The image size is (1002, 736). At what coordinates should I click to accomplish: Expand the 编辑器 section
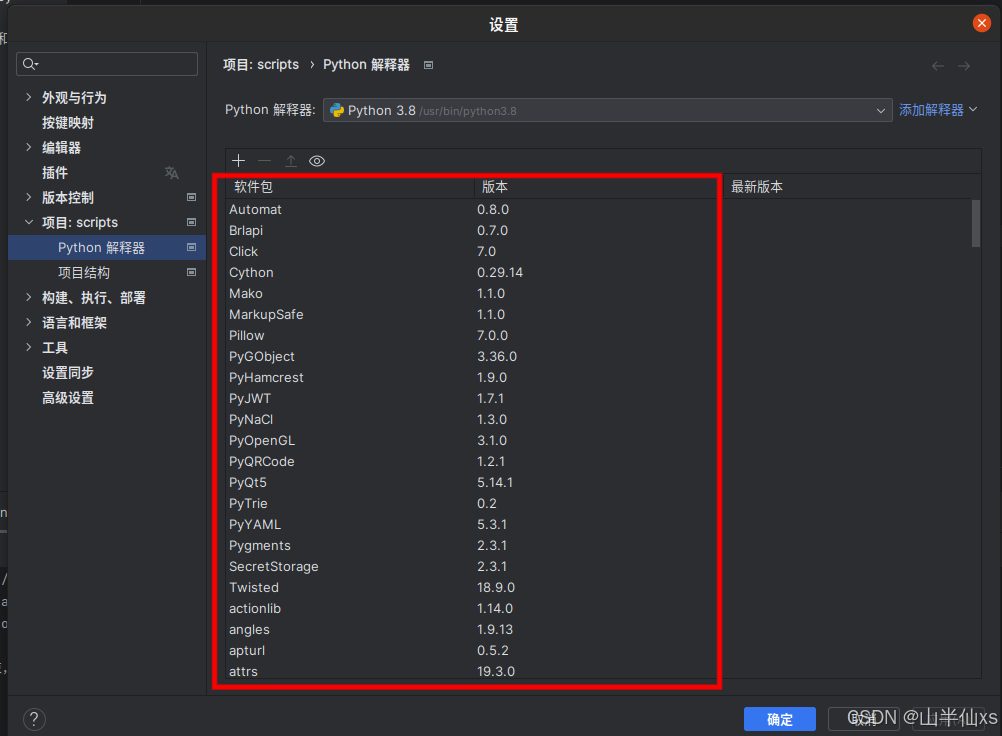coord(28,147)
